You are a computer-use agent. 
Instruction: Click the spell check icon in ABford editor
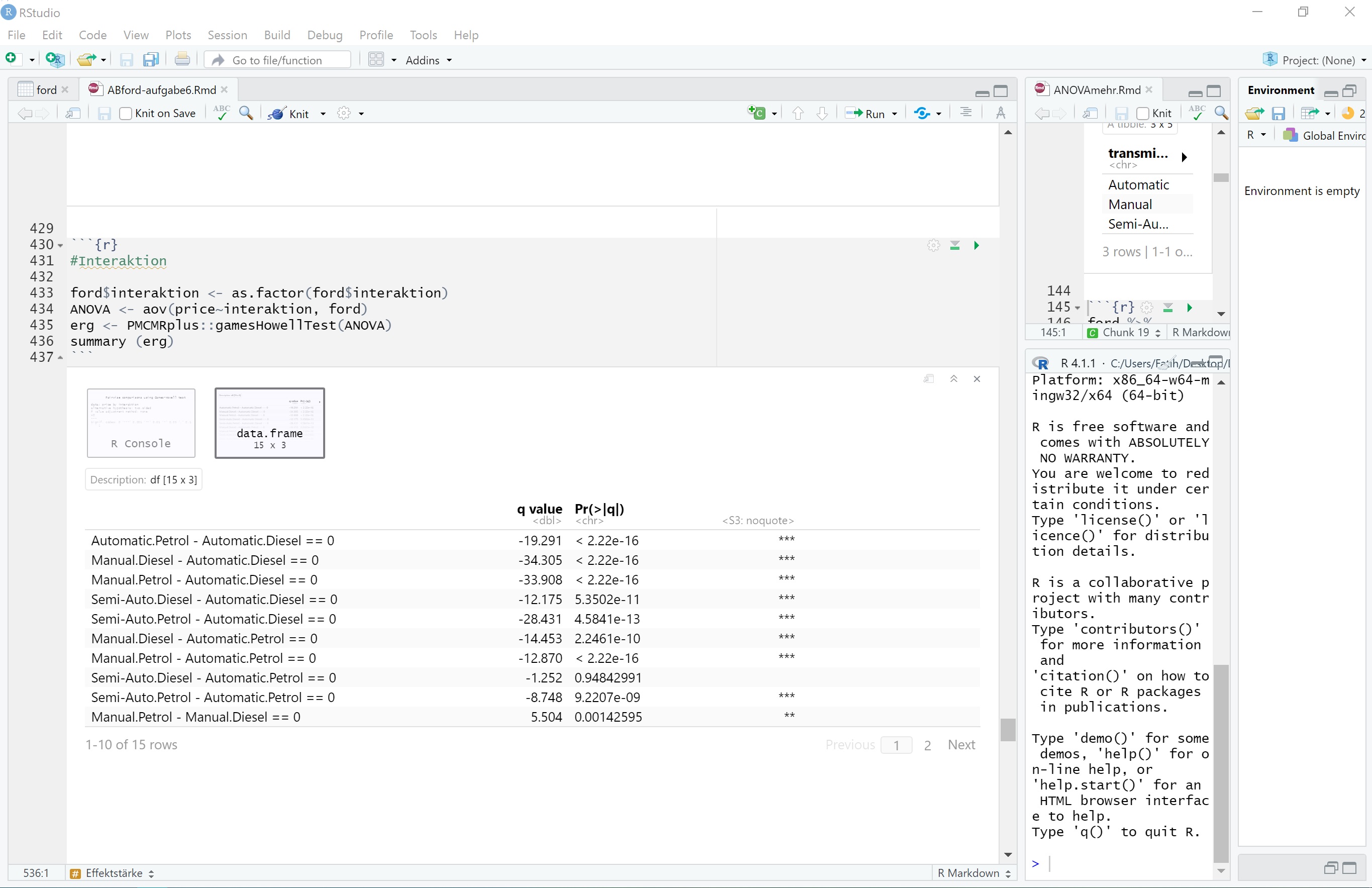pos(221,113)
